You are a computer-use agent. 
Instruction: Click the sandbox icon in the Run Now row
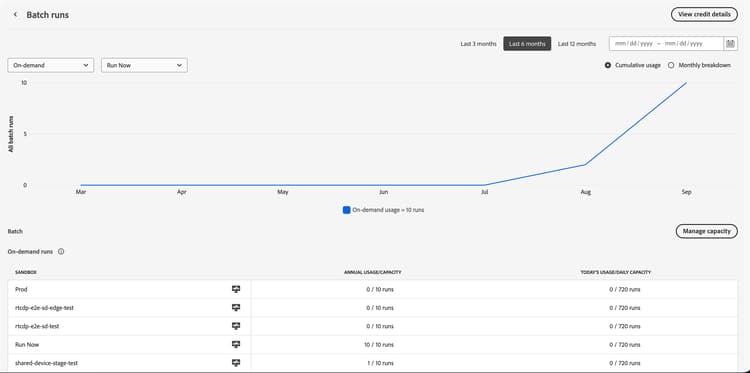pyautogui.click(x=235, y=344)
